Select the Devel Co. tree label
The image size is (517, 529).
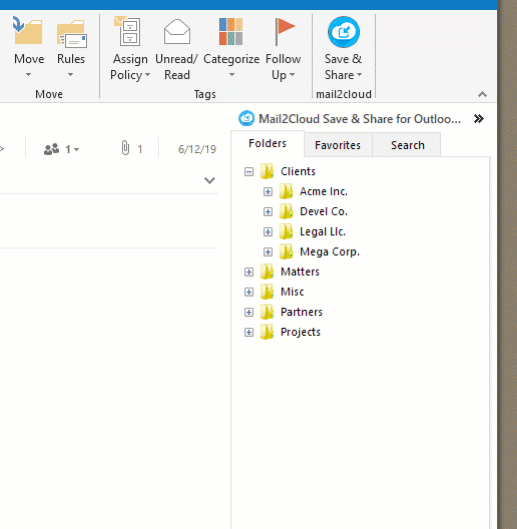coord(324,212)
